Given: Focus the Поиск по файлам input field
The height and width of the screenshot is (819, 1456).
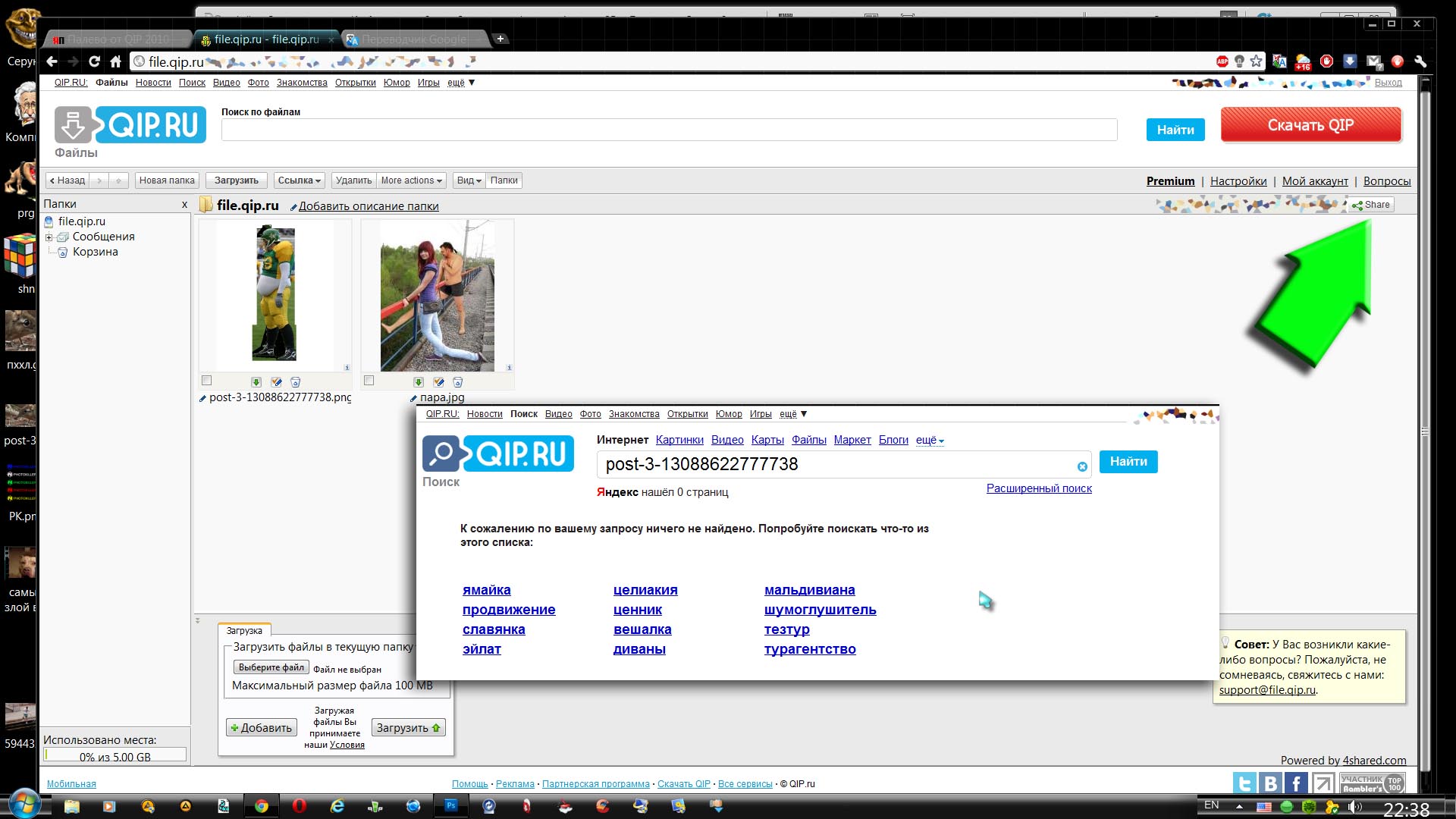Looking at the screenshot, I should click(x=669, y=130).
